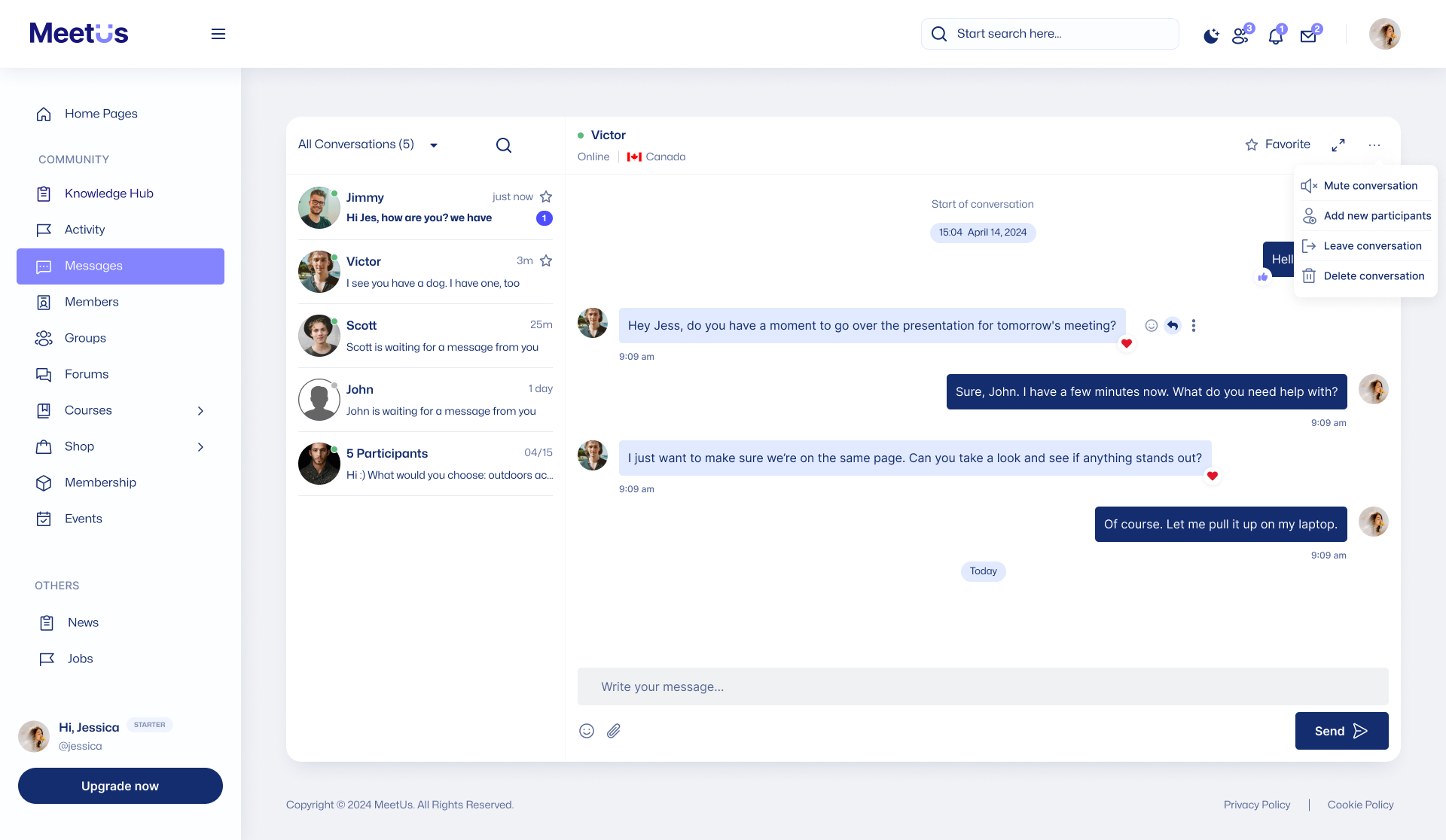This screenshot has width=1446, height=840.
Task: Reply to the presentation message
Action: coord(1173,325)
